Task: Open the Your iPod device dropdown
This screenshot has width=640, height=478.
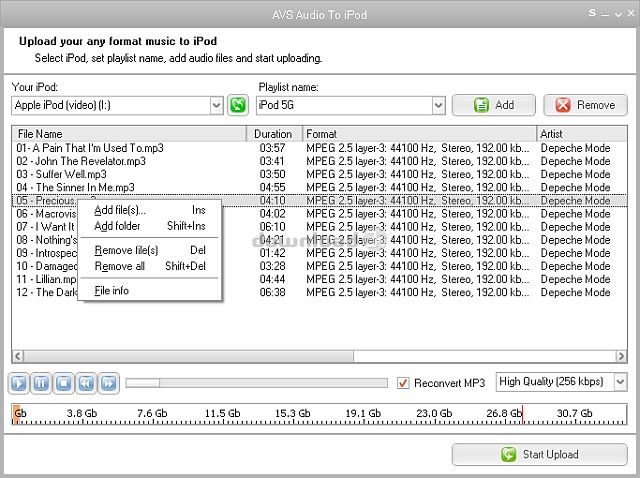Action: (x=217, y=105)
